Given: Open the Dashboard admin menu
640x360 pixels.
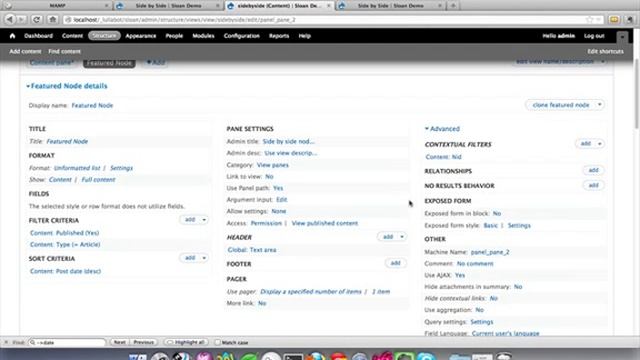Looking at the screenshot, I should tap(38, 36).
